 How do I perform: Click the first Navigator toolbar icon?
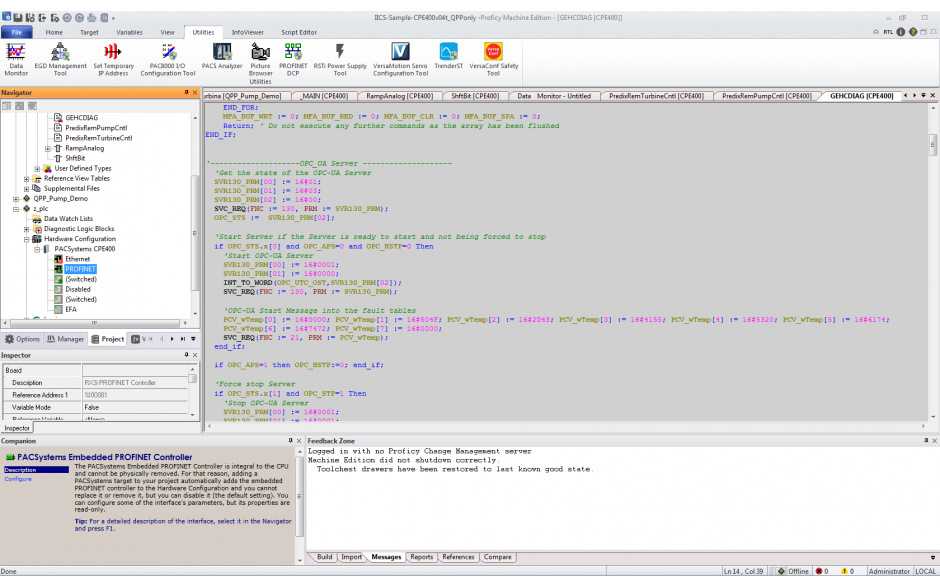coord(7,106)
